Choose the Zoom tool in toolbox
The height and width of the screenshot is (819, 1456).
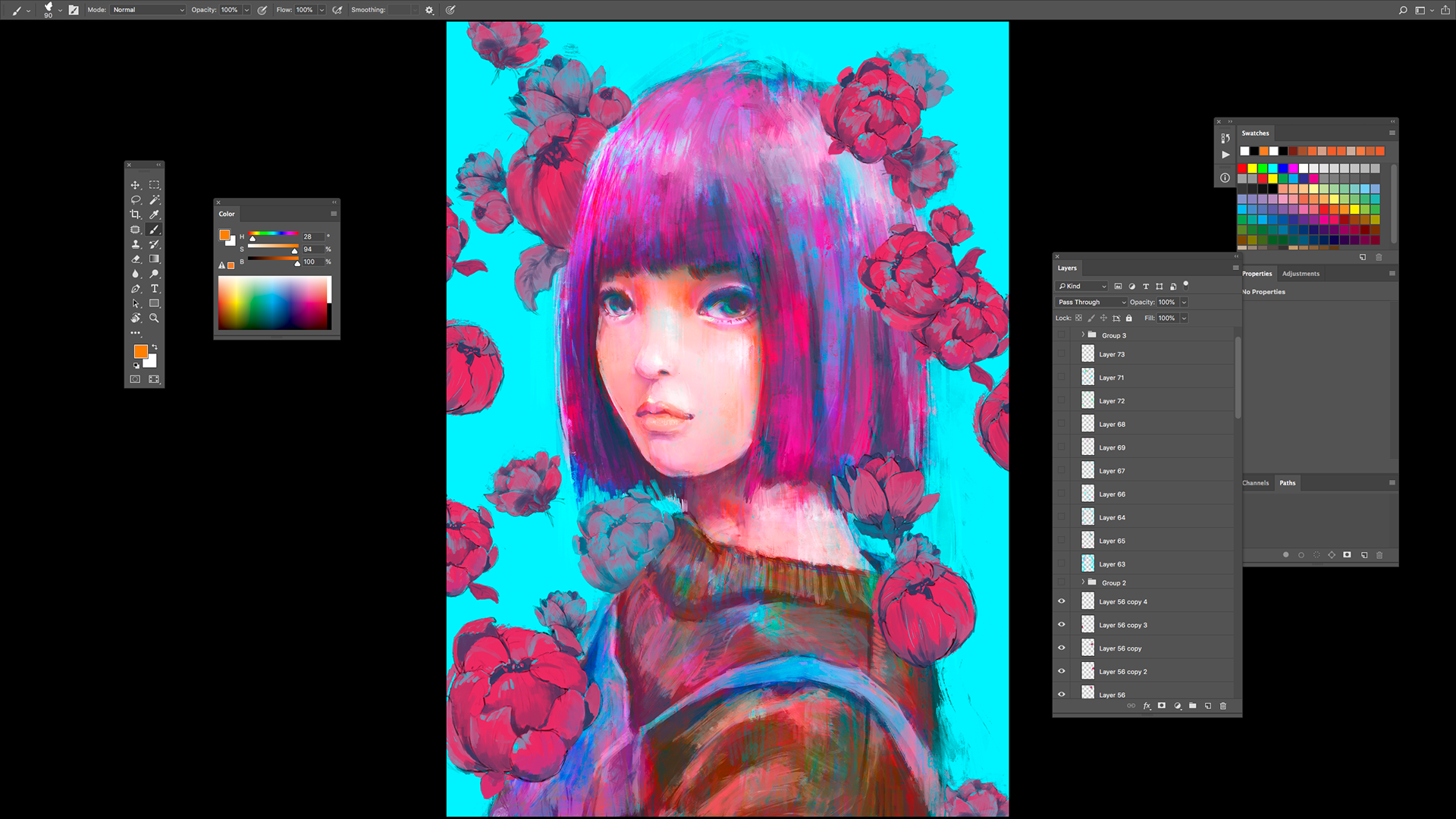[x=155, y=318]
